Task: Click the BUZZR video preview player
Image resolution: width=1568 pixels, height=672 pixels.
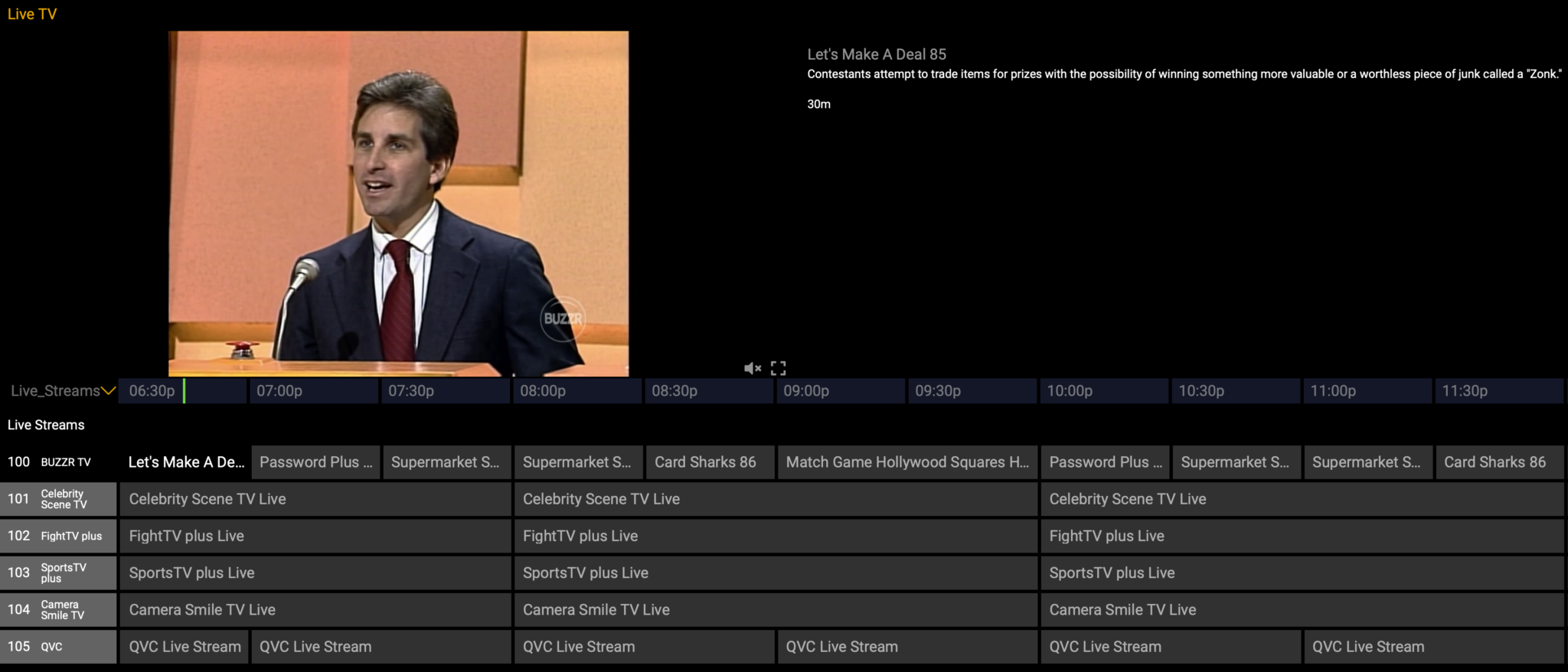Action: tap(398, 204)
